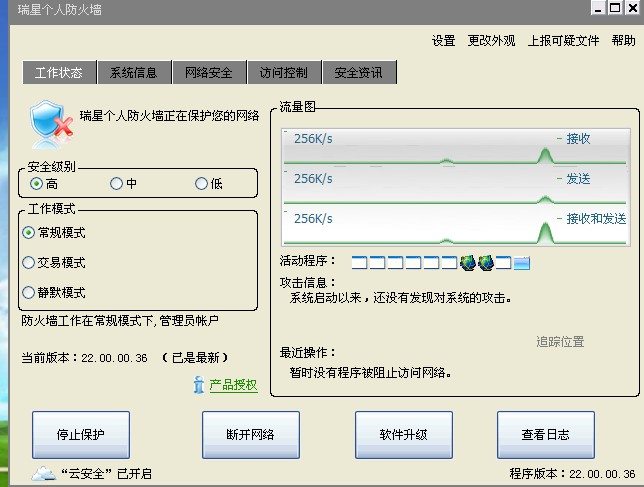This screenshot has height=487, width=644.
Task: Click the 接收和发送 traffic graph
Action: pos(456,225)
